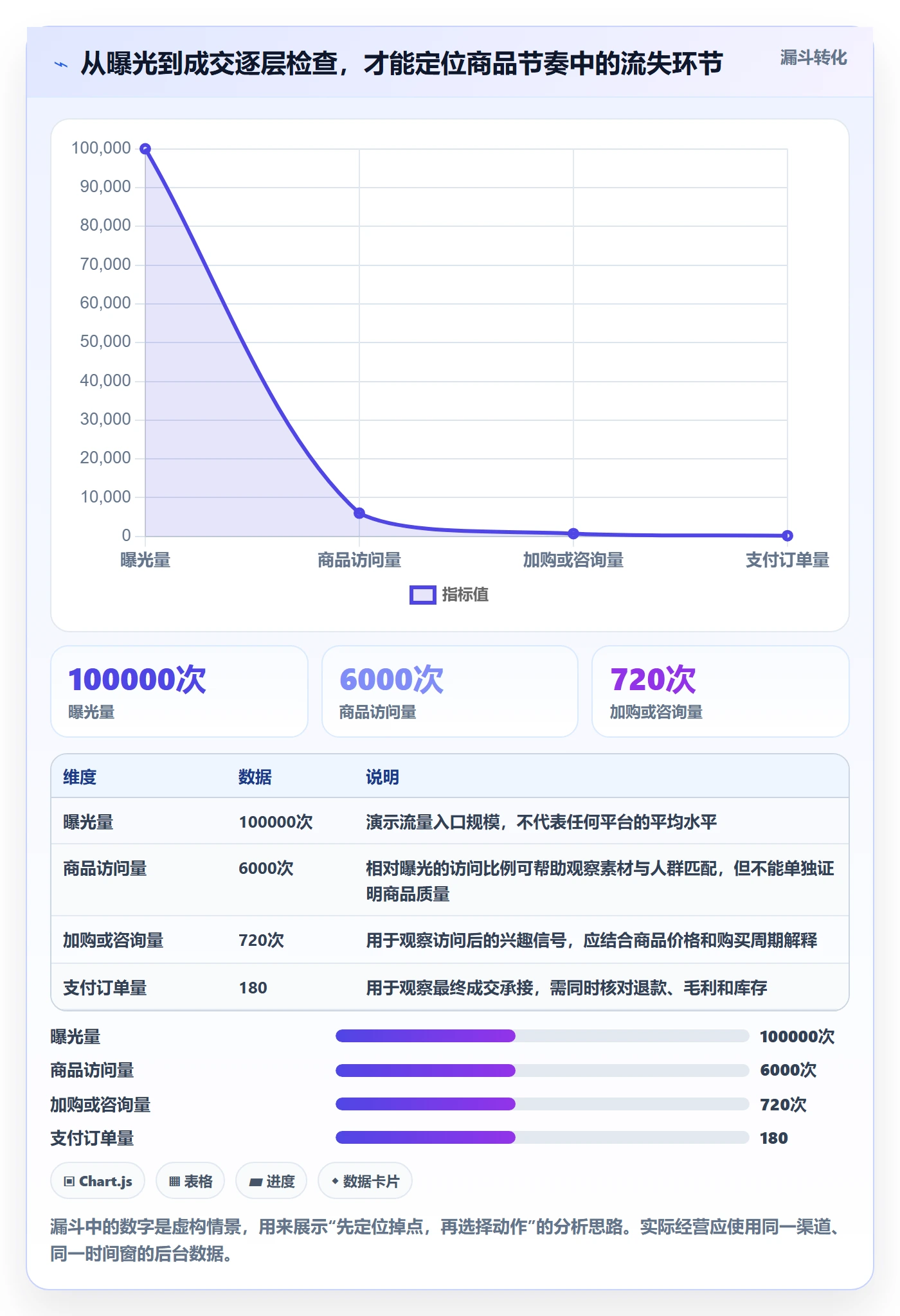Click the 6000次 商品访问量 data card

450,691
